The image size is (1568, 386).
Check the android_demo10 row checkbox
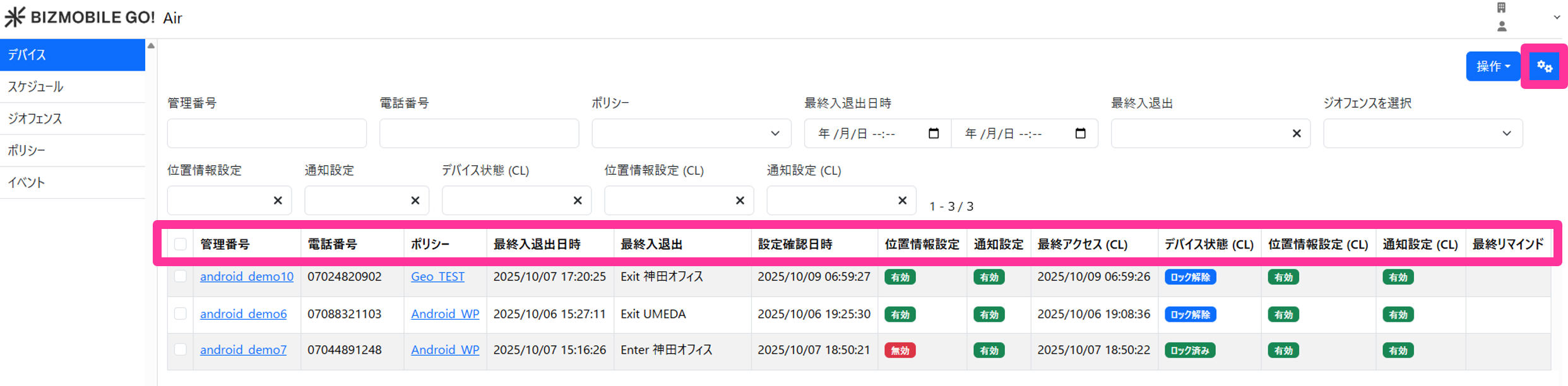coord(181,276)
